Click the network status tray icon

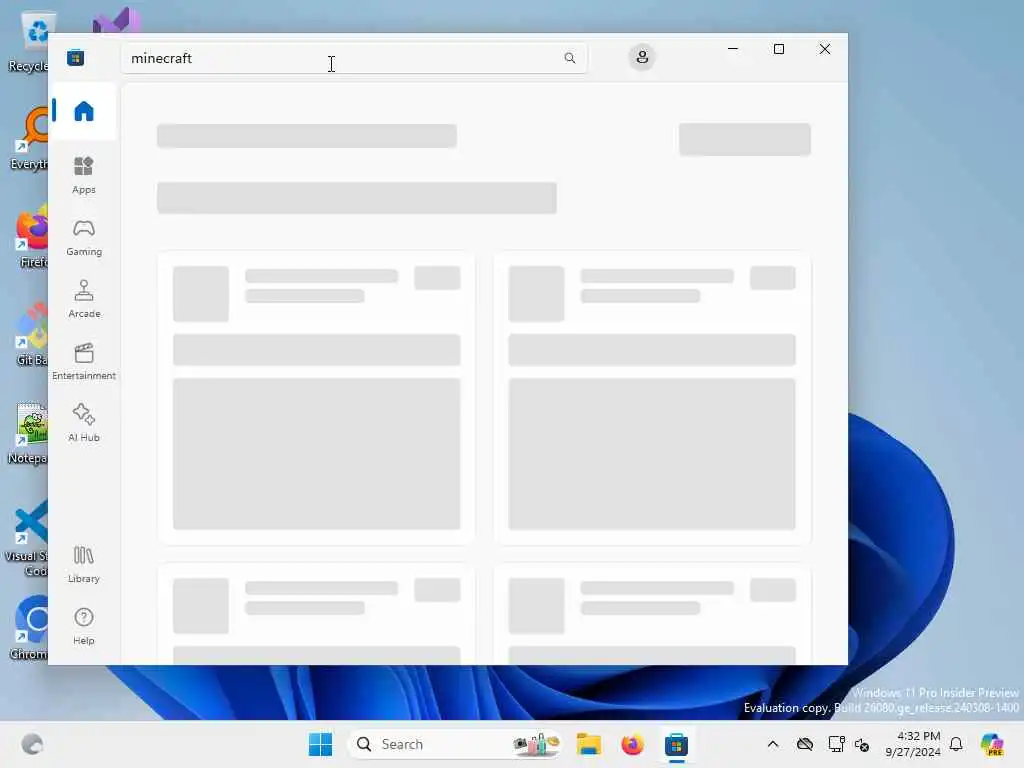tap(836, 744)
